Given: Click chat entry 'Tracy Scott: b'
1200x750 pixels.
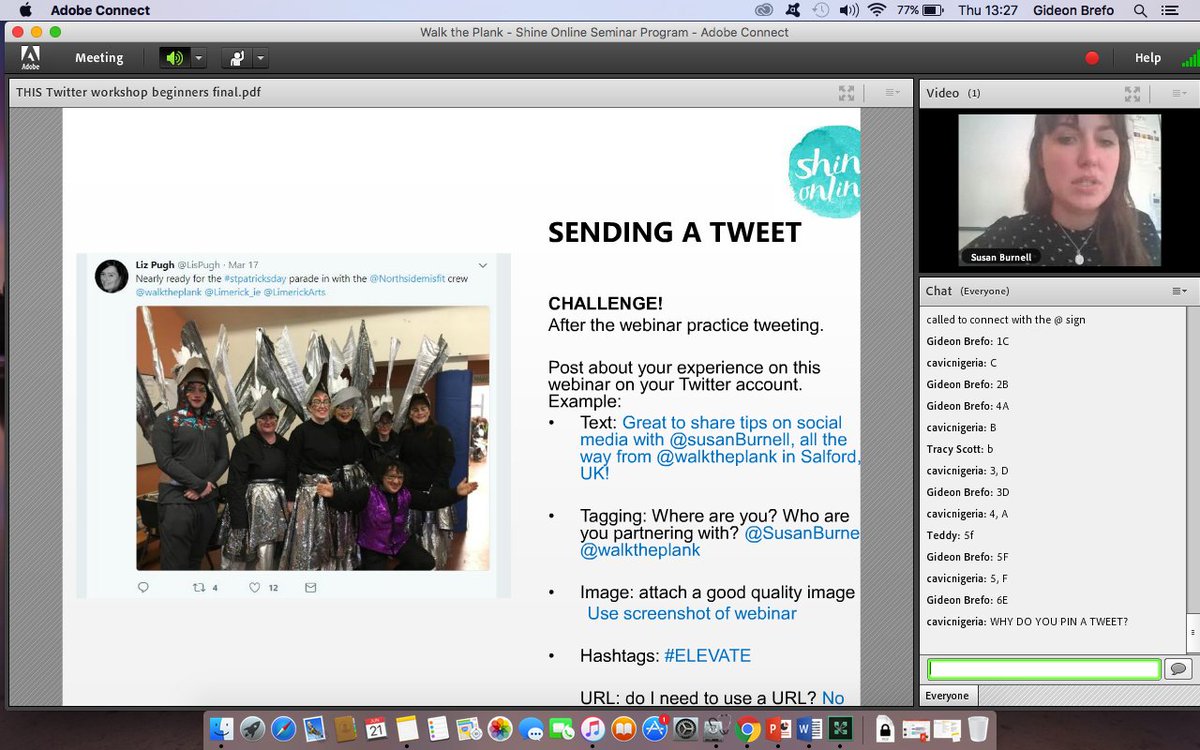Looking at the screenshot, I should pyautogui.click(x=960, y=449).
